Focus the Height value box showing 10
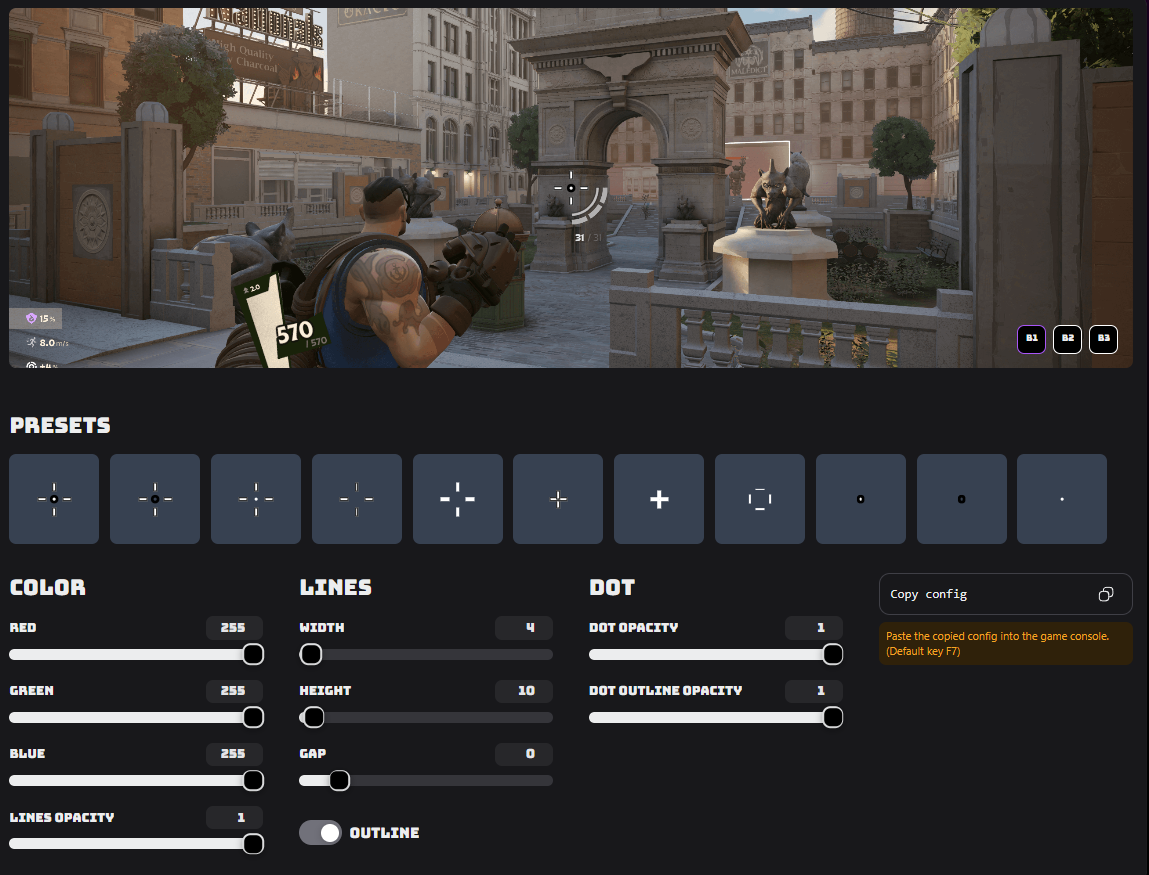The width and height of the screenshot is (1149, 875). [524, 690]
